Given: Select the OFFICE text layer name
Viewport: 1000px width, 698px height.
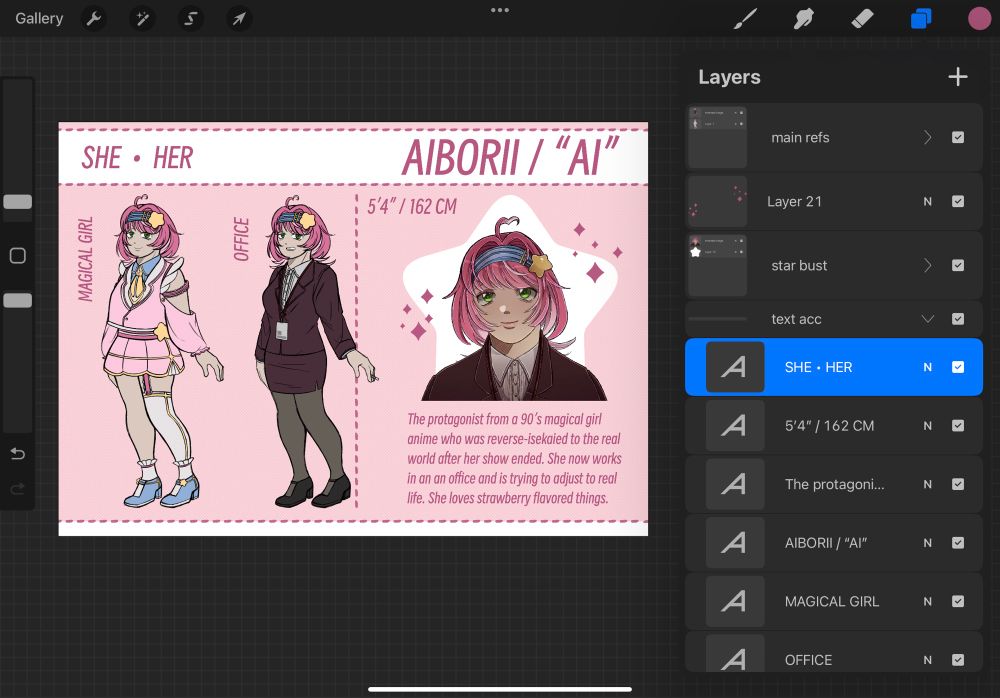Looking at the screenshot, I should point(808,660).
